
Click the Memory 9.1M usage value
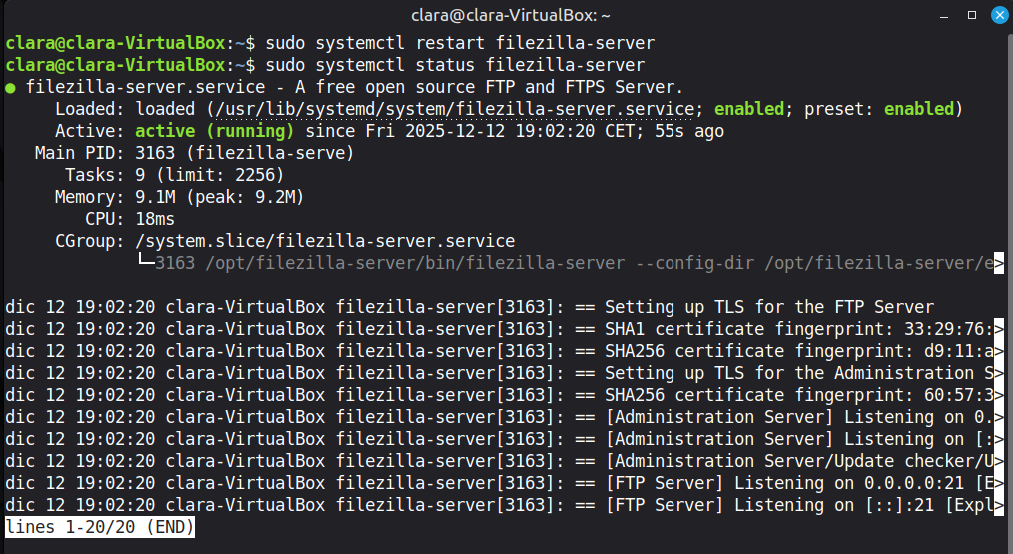(155, 197)
